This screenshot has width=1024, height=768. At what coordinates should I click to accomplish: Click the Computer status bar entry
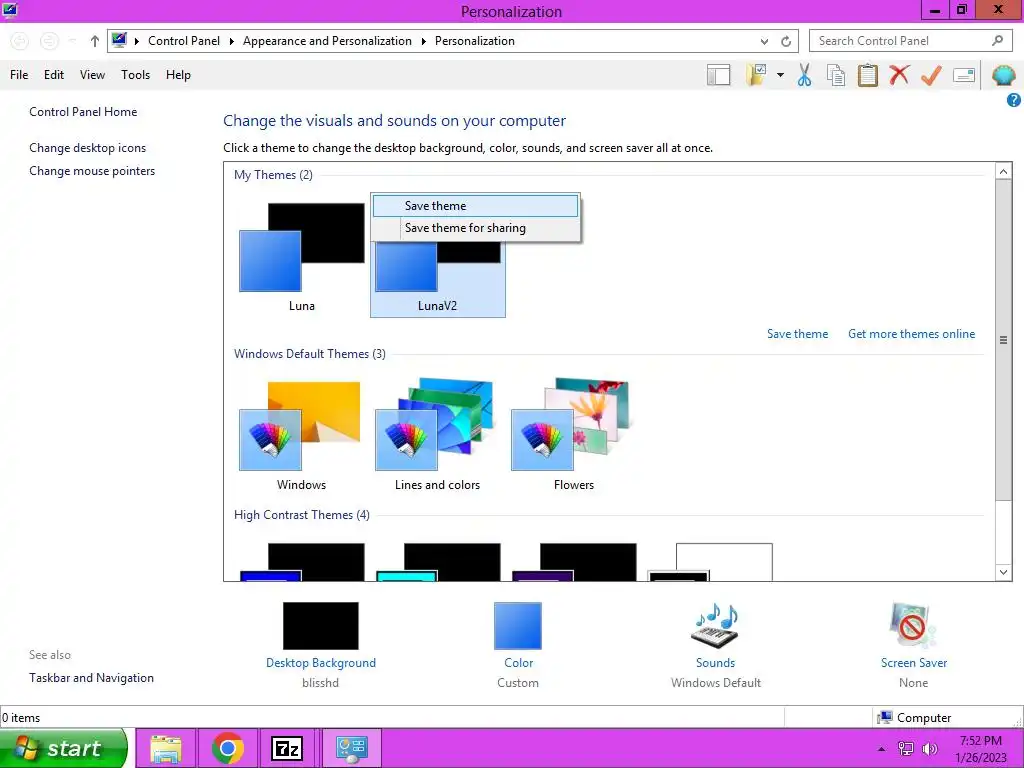(x=914, y=718)
